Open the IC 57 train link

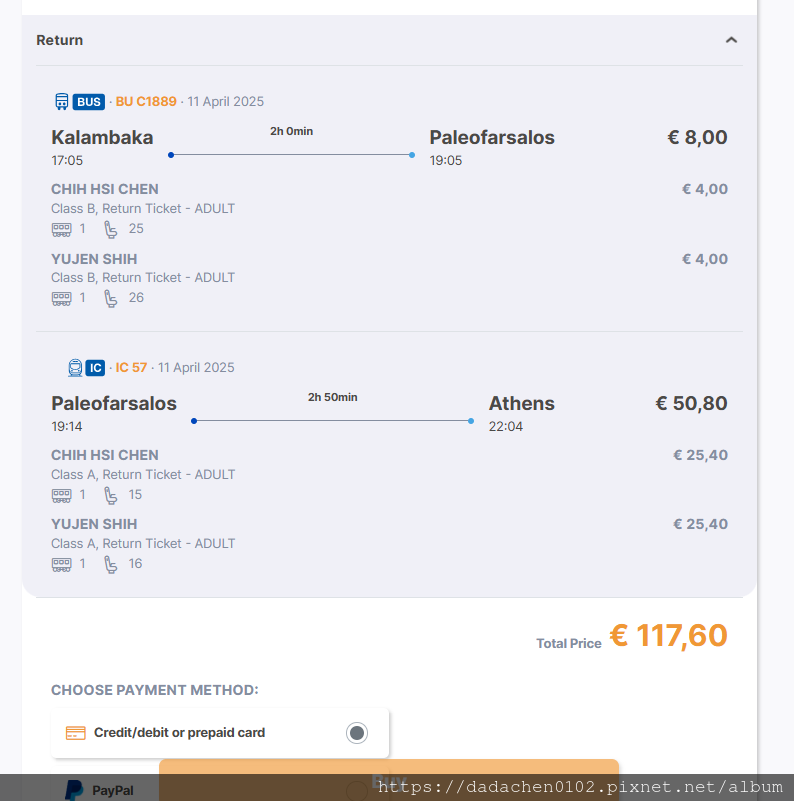coord(131,368)
